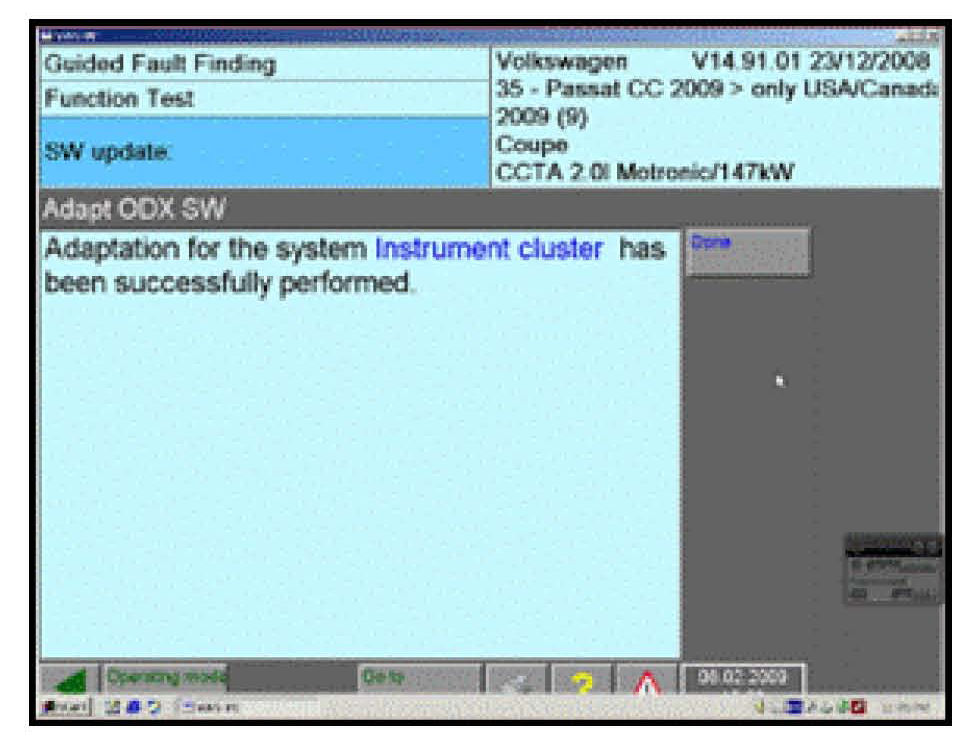
Task: Click the greyed-out icon left of help
Action: coord(517,680)
